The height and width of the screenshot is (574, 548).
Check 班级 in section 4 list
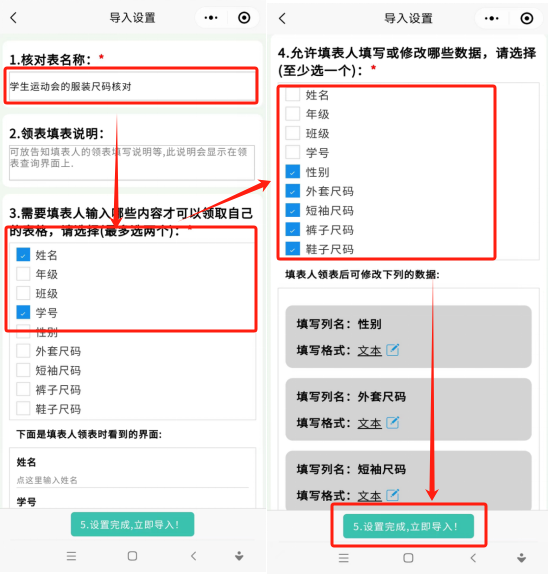click(292, 133)
